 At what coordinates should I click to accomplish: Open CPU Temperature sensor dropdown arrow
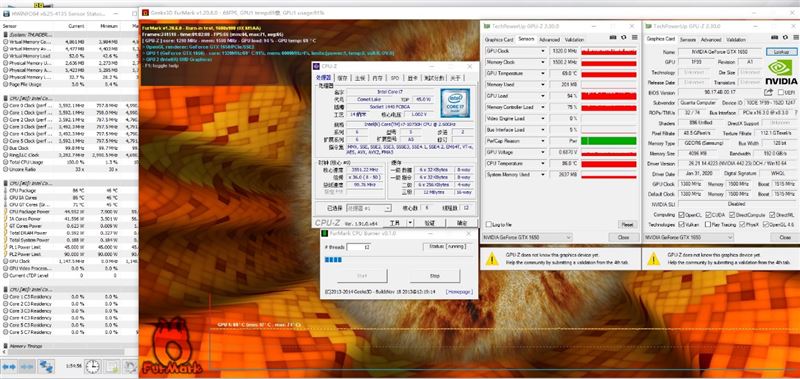coord(542,163)
